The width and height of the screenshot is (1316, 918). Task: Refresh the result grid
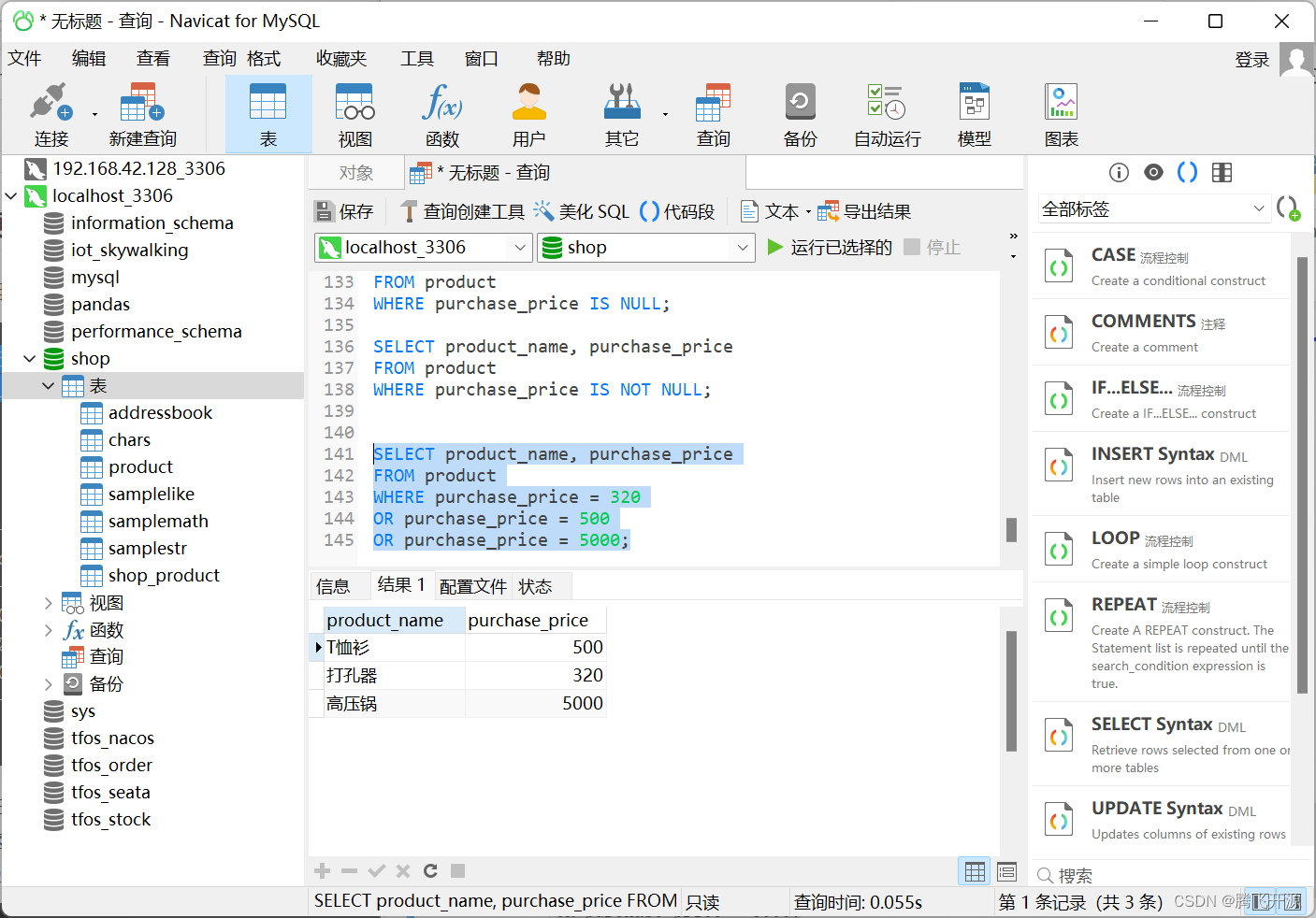(x=430, y=871)
